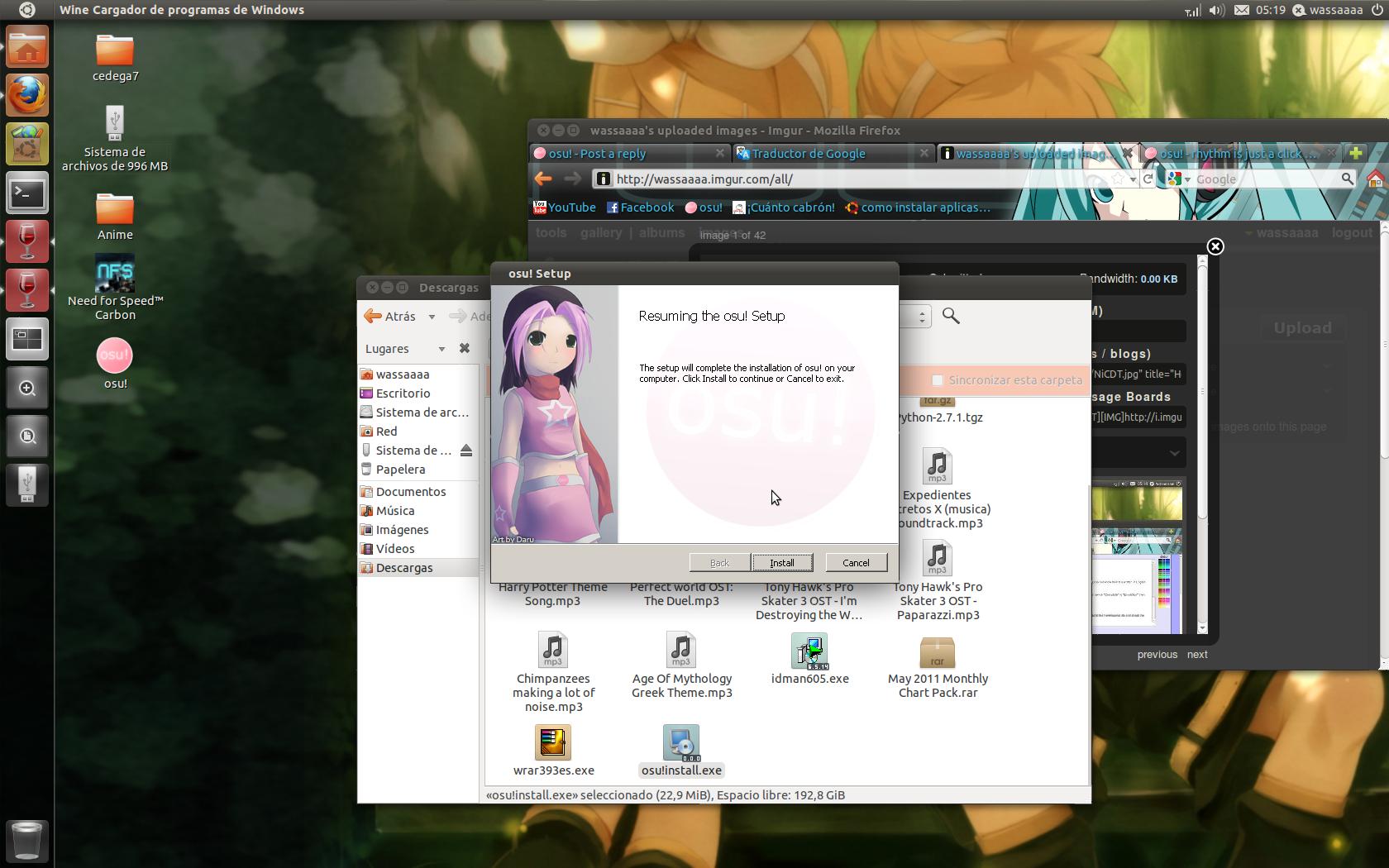
Task: Open cedega7 folder on desktop
Action: (x=115, y=58)
